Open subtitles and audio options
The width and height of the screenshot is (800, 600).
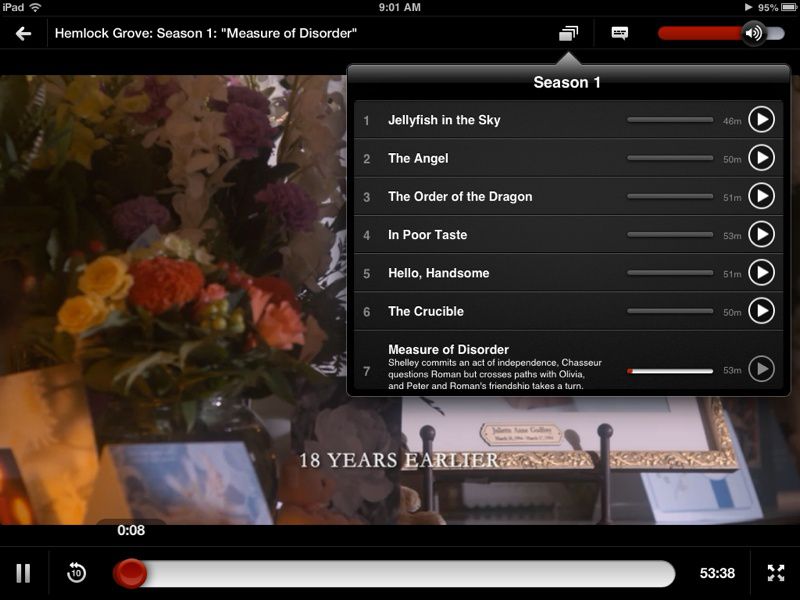621,32
